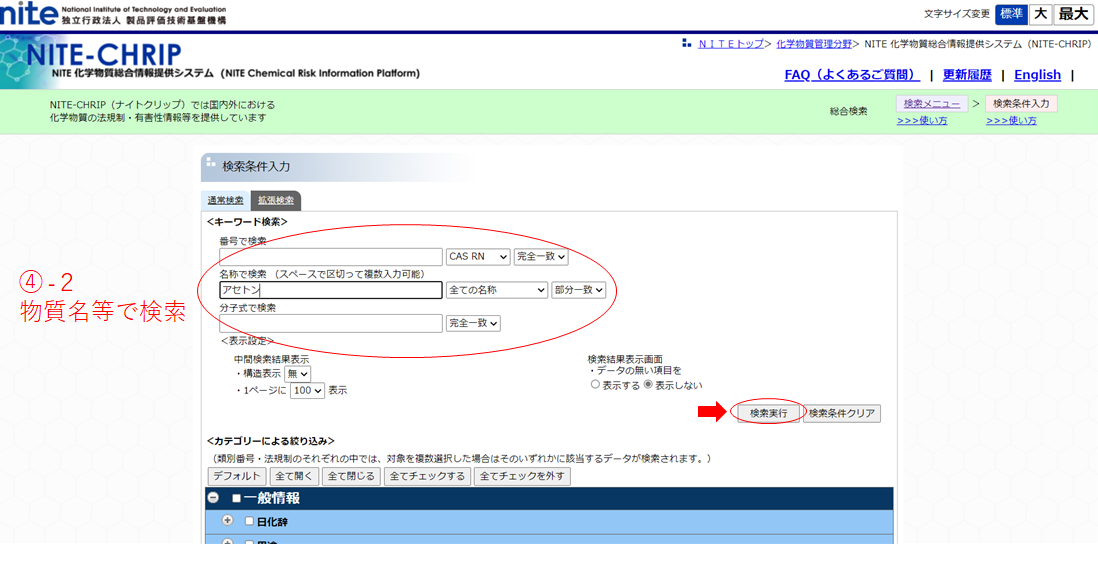
Task: Set font size to 最大
Action: [1073, 14]
